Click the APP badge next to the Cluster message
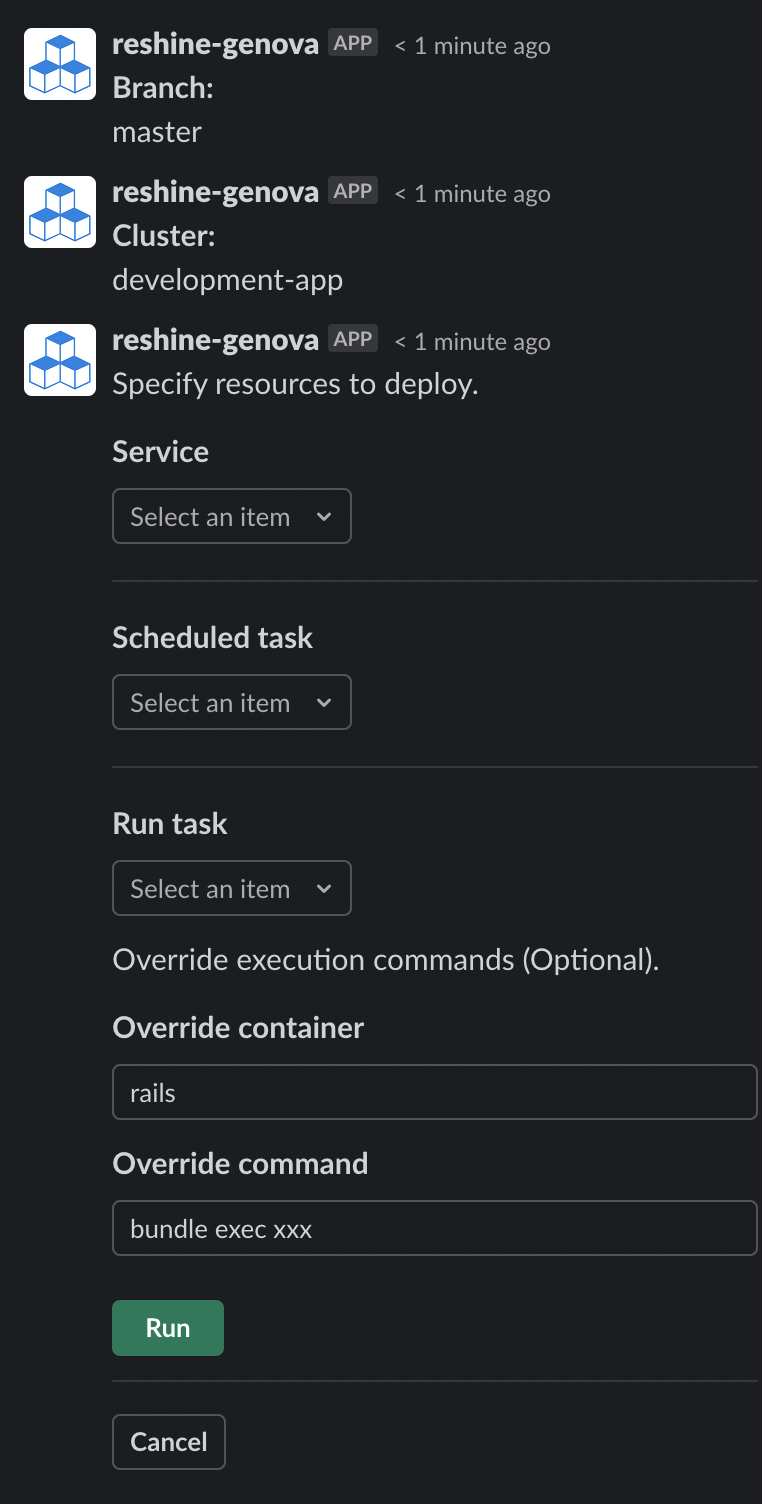 pyautogui.click(x=352, y=190)
